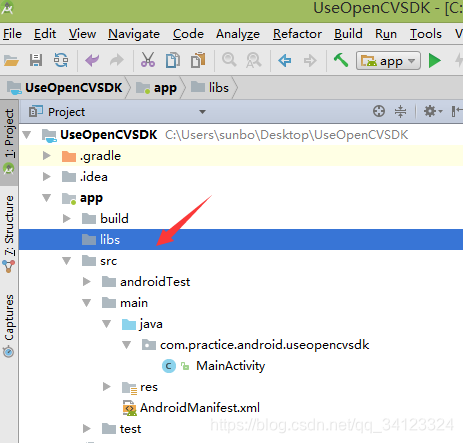463x443 pixels.
Task: Open the Build menu
Action: (348, 34)
